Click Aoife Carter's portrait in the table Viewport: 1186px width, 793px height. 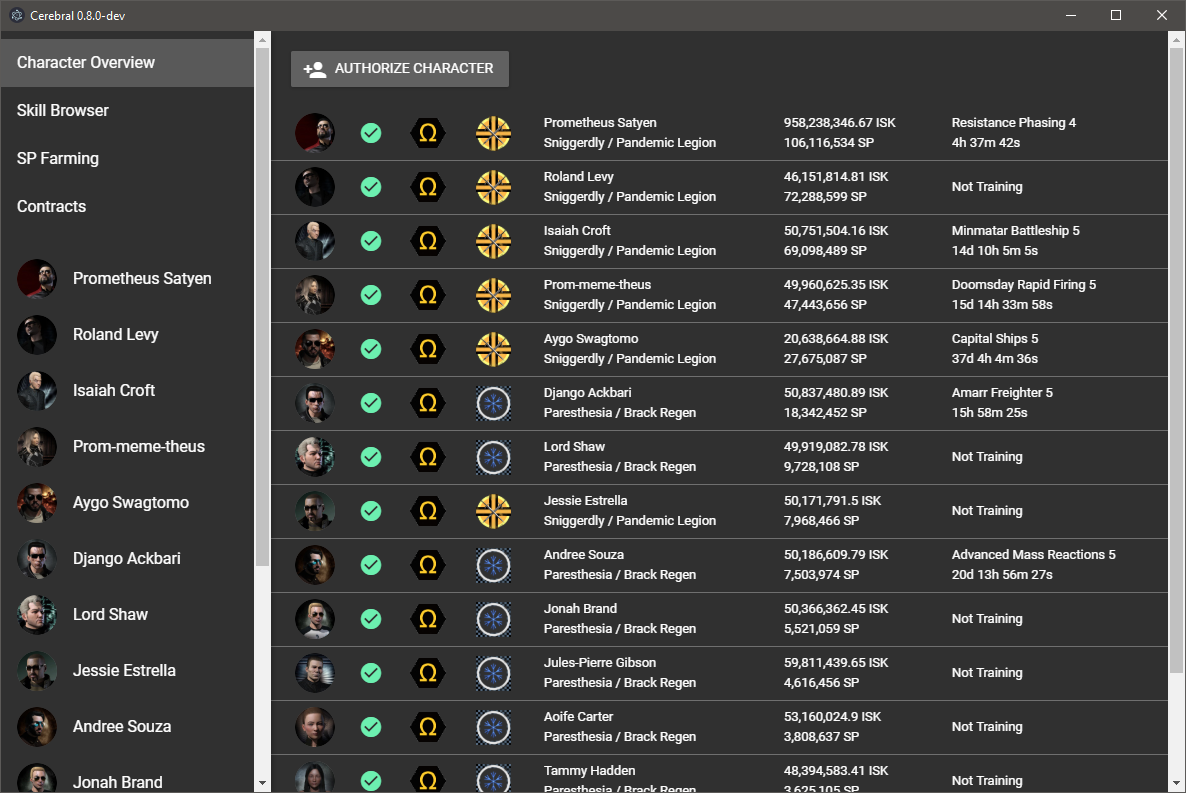315,727
